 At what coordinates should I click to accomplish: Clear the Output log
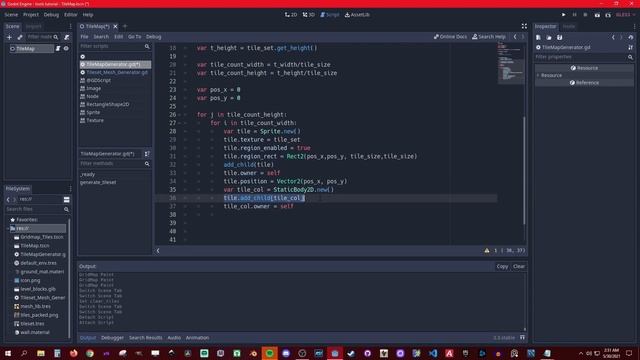[519, 267]
